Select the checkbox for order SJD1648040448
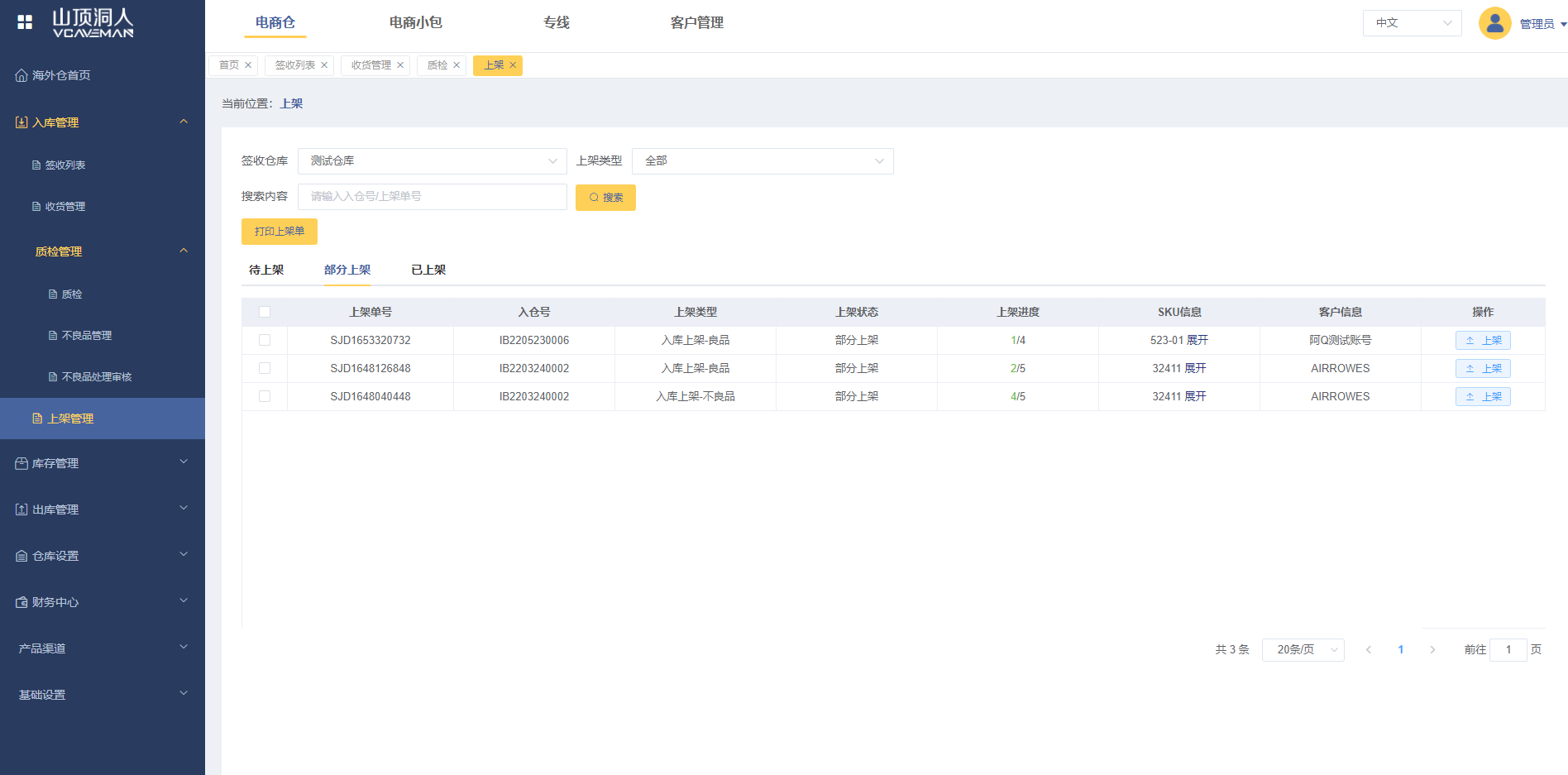The width and height of the screenshot is (1568, 775). [x=265, y=396]
